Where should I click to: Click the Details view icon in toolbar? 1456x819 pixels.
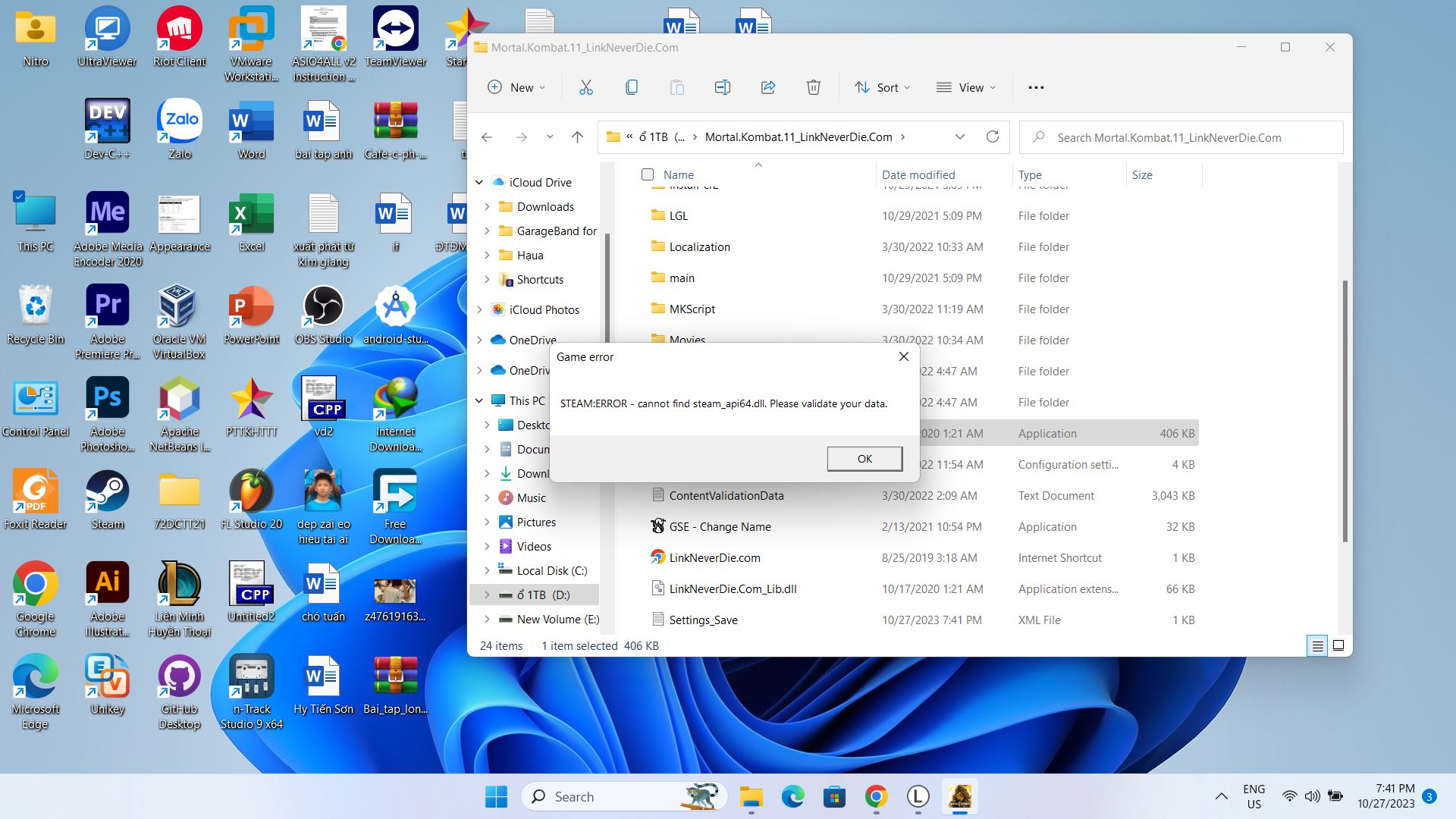[x=1317, y=645]
